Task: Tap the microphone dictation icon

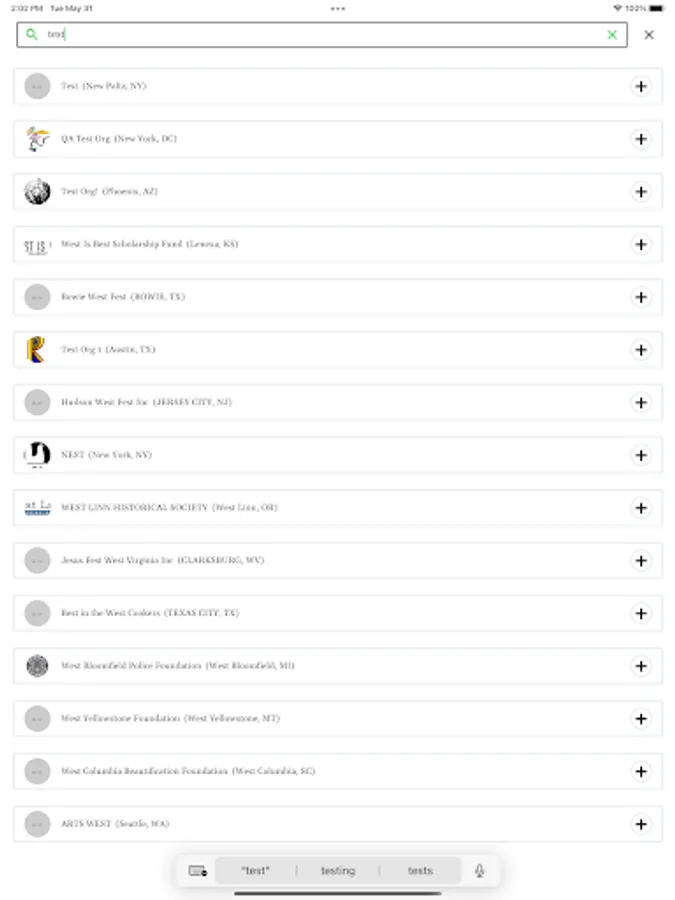Action: (x=480, y=871)
